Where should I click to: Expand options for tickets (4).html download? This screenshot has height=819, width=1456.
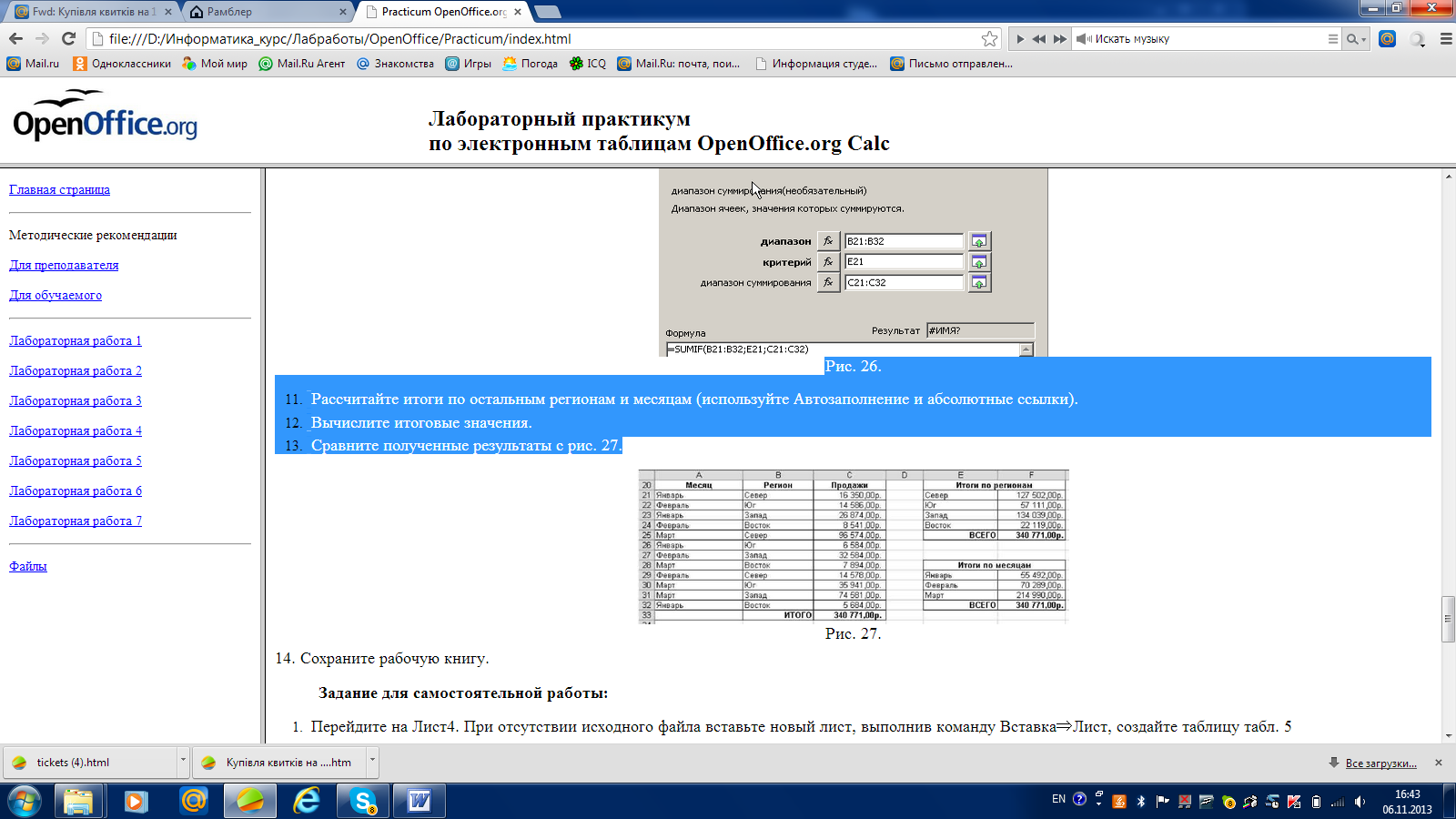click(x=183, y=763)
